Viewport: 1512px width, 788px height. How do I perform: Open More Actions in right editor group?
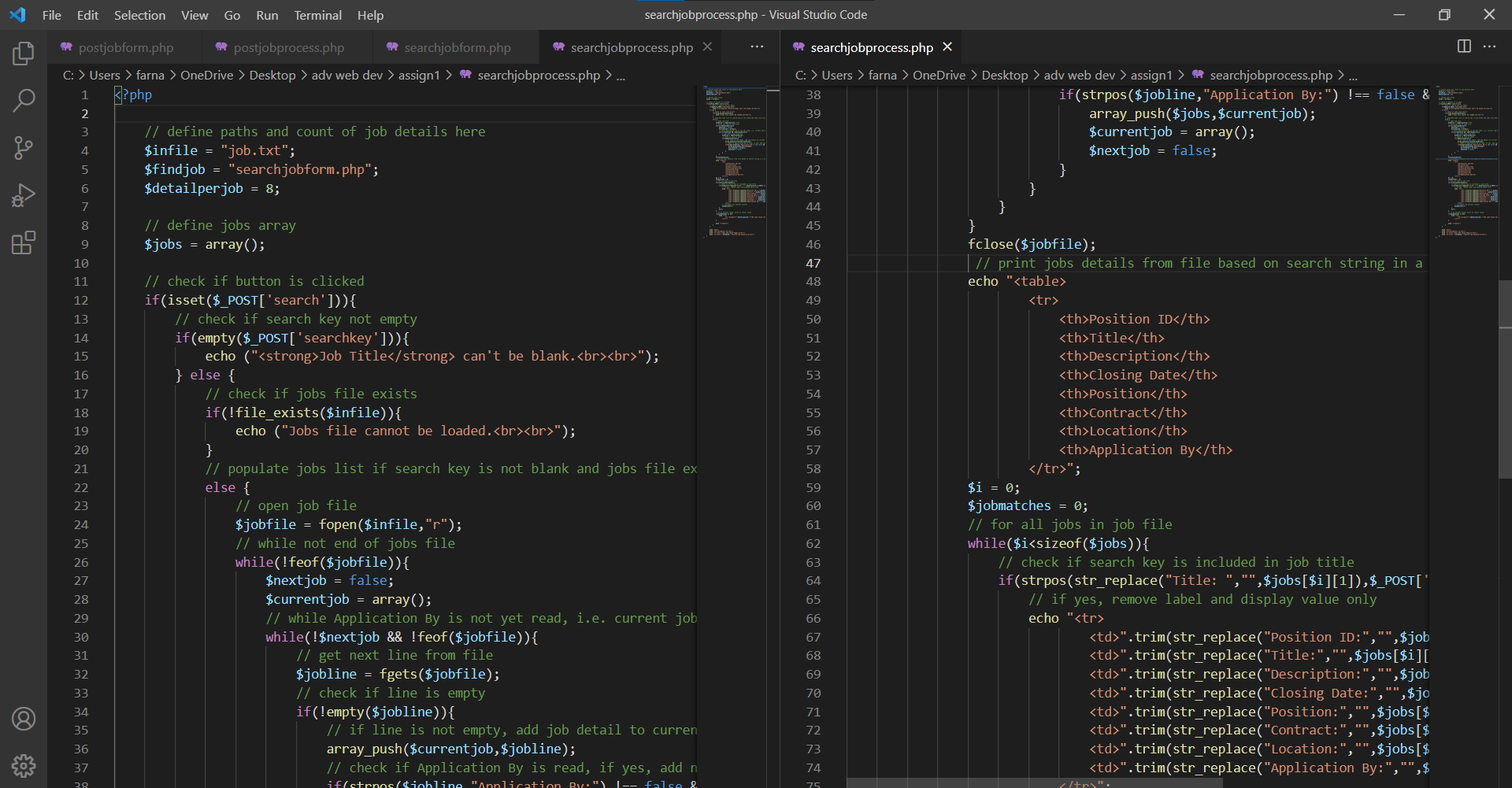click(x=1489, y=46)
